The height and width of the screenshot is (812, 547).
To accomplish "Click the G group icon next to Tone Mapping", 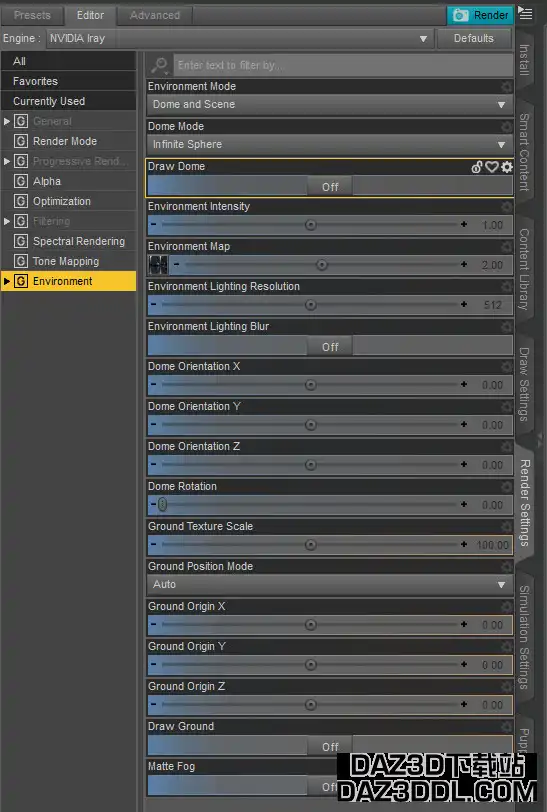I will coord(21,261).
